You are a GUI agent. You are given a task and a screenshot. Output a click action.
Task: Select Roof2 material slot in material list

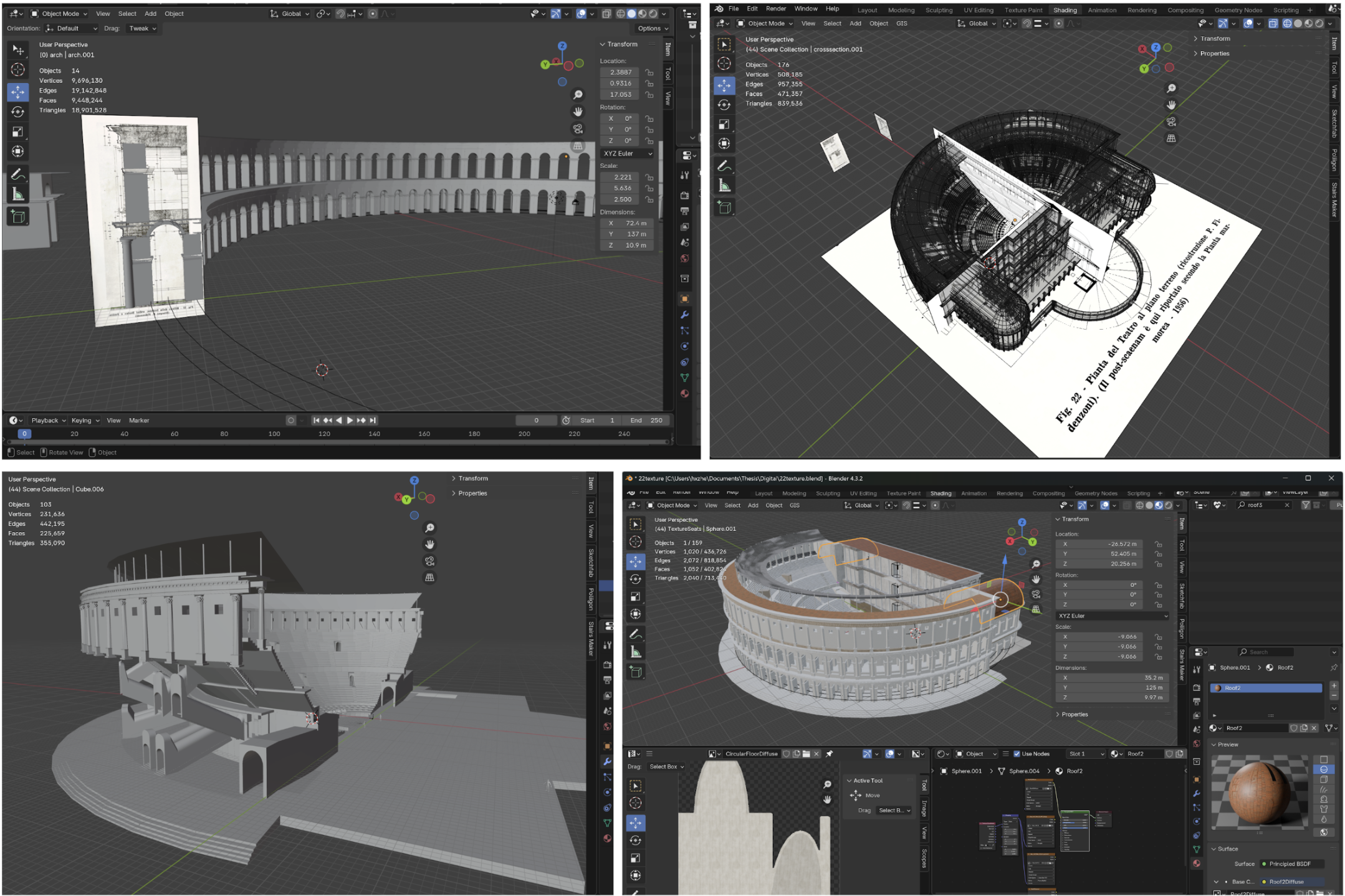tap(1265, 688)
